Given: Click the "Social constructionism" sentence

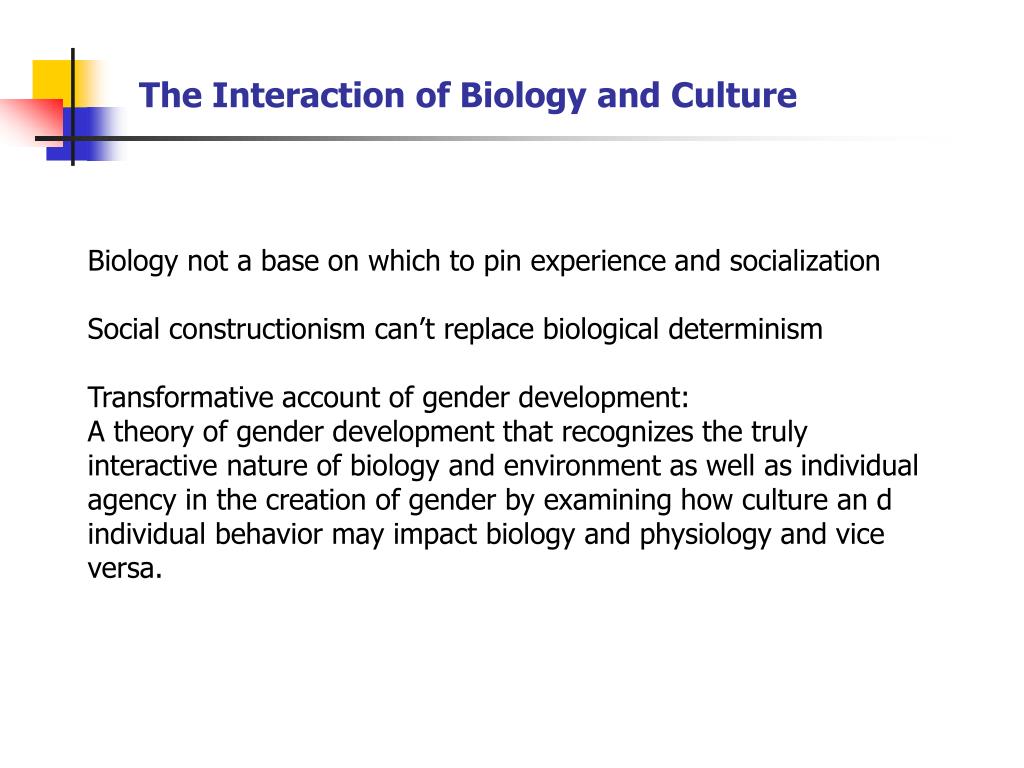Looking at the screenshot, I should 455,329.
